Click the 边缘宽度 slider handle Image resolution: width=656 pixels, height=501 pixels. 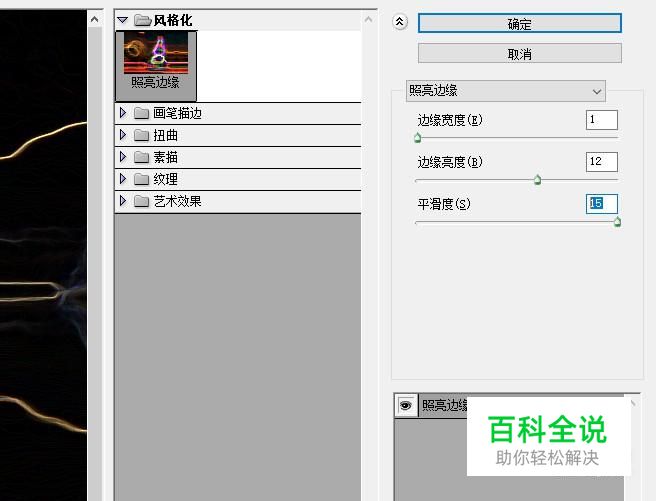tap(417, 138)
